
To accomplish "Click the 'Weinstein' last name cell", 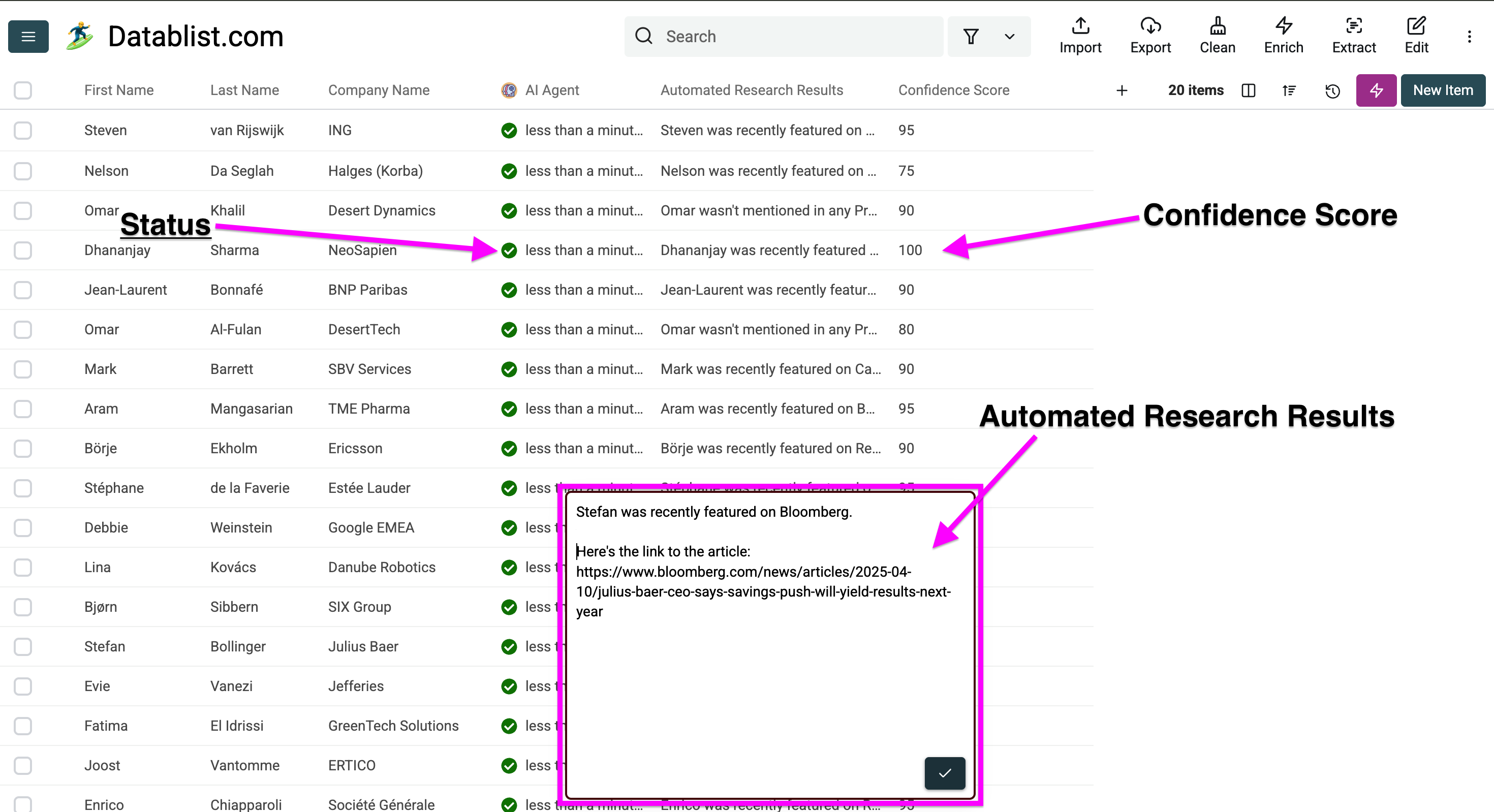I will click(x=241, y=528).
